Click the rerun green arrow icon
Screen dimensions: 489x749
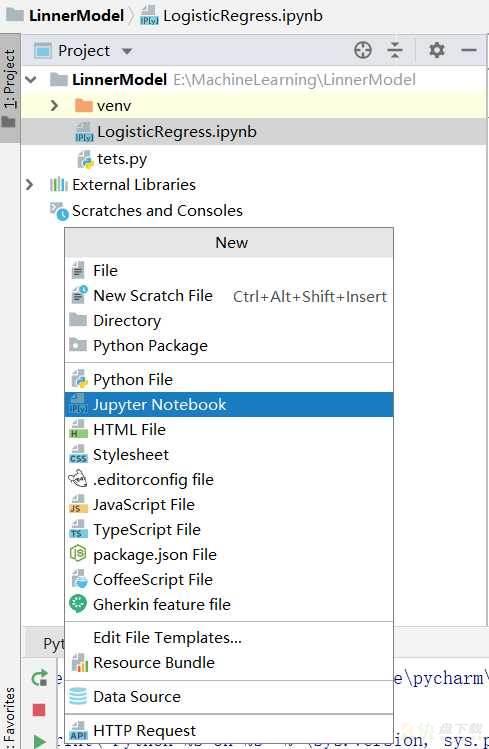pos(40,678)
